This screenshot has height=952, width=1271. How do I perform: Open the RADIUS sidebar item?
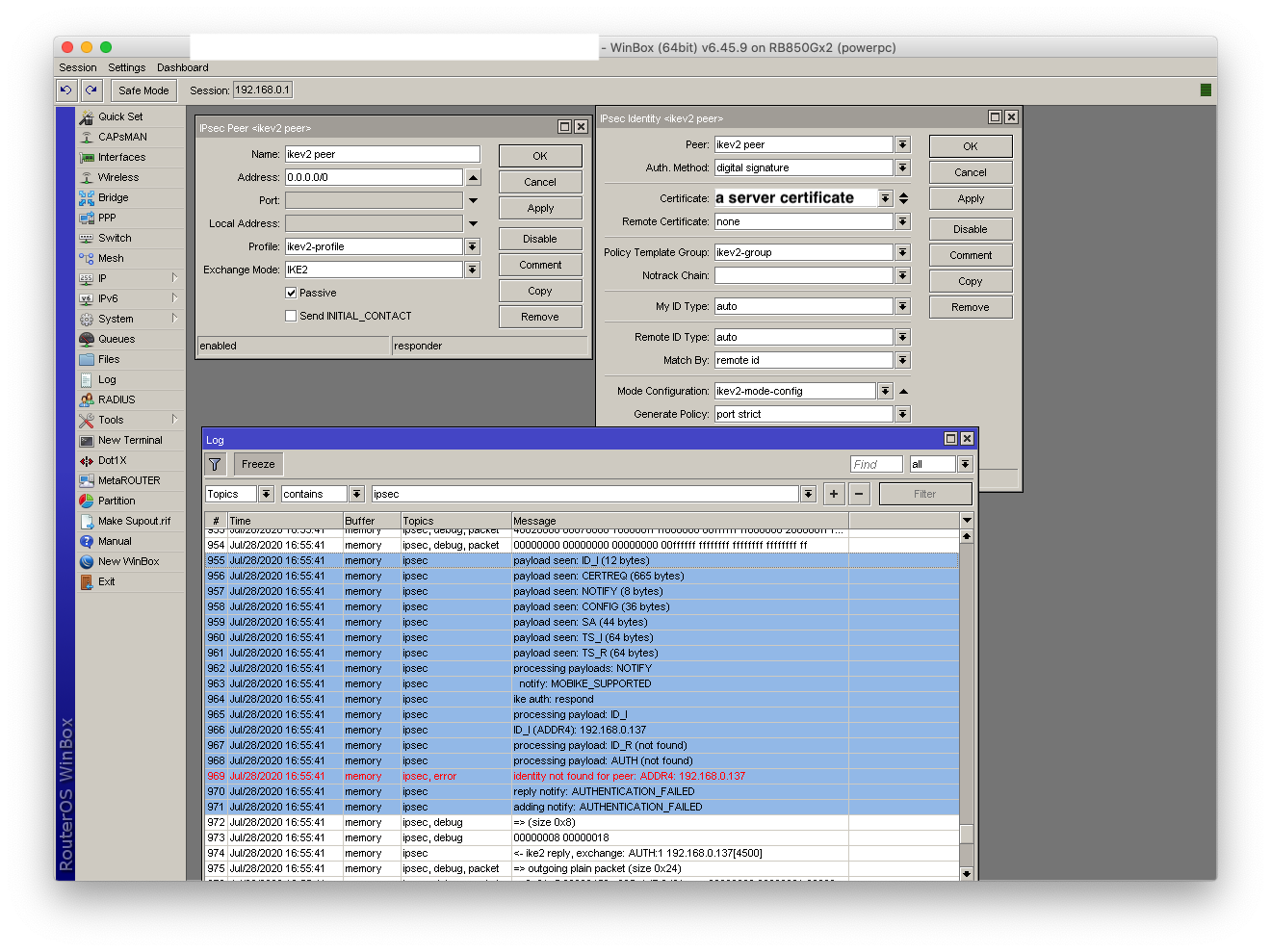(x=116, y=399)
